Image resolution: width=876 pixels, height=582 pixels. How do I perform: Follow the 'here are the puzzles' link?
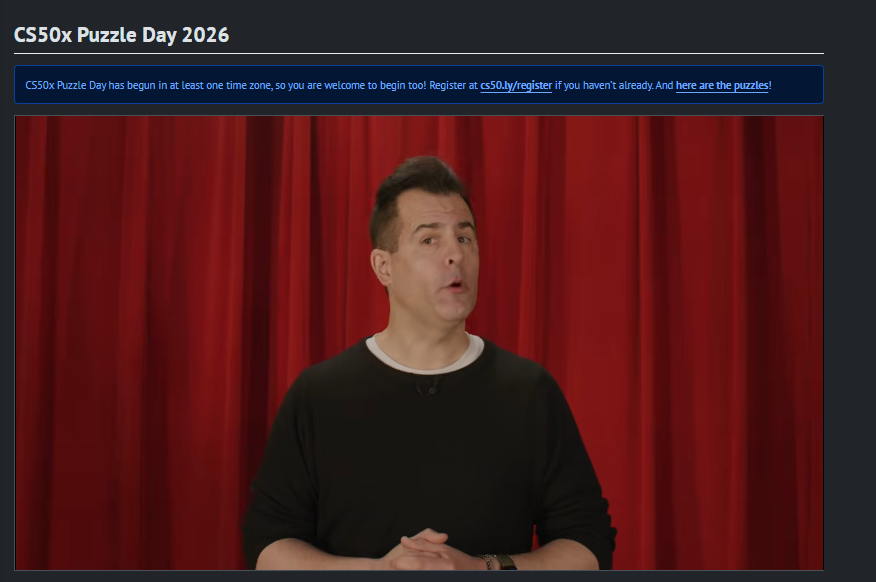click(x=722, y=85)
